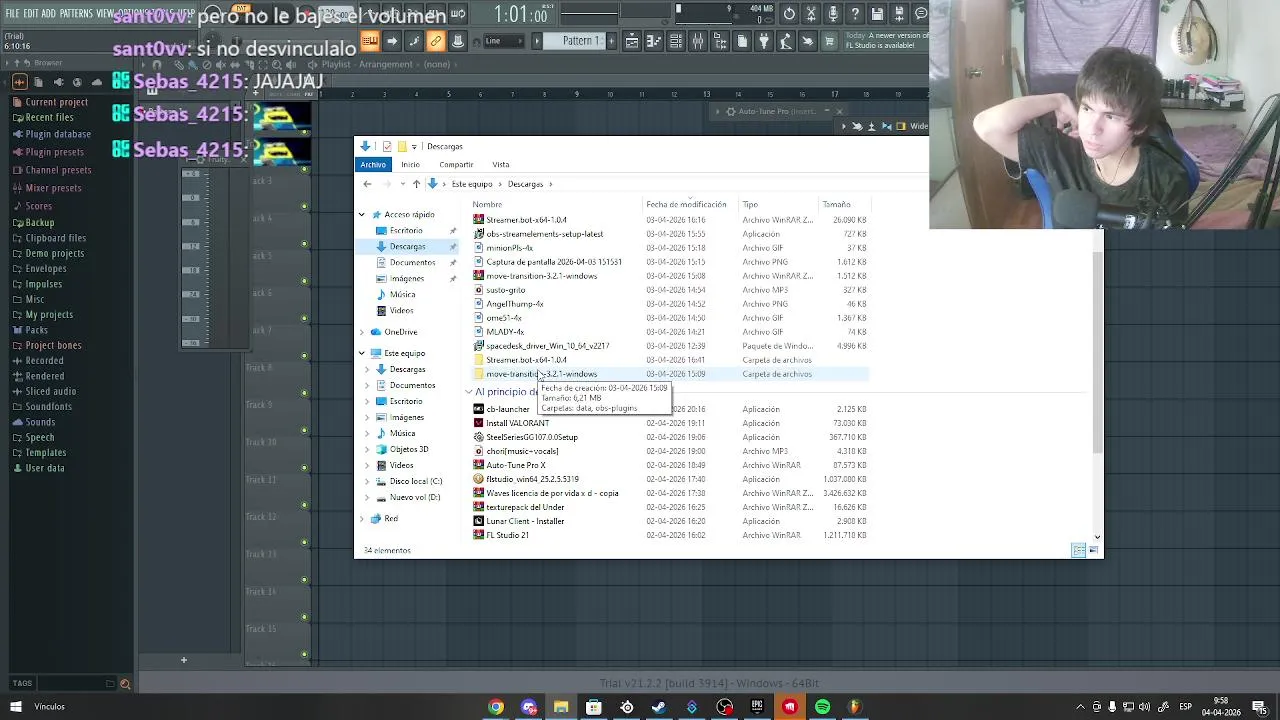Sort files by Tipo column header
Image resolution: width=1280 pixels, height=720 pixels.
(x=750, y=204)
